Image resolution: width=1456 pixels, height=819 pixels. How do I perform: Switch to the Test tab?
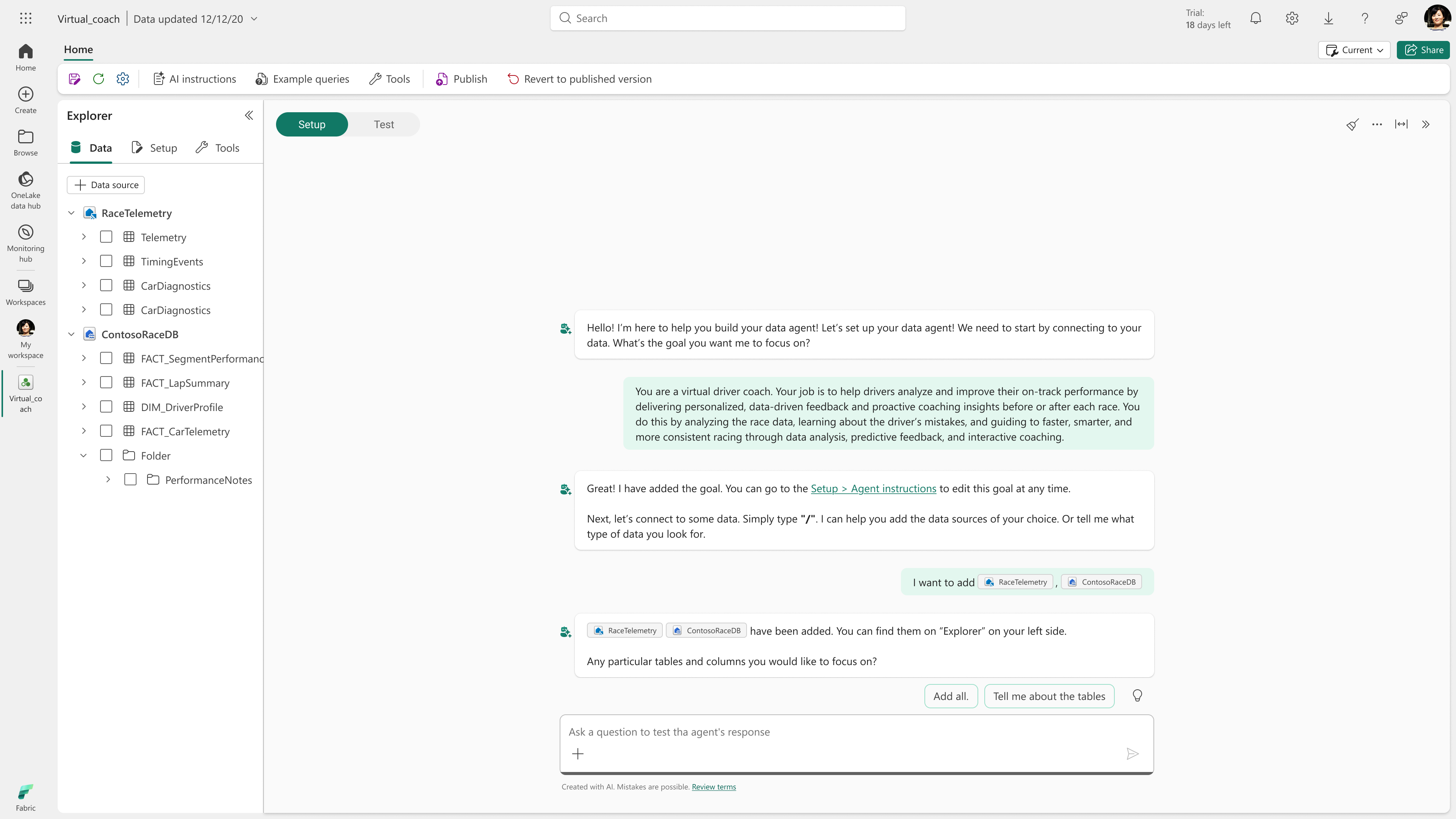pyautogui.click(x=384, y=124)
